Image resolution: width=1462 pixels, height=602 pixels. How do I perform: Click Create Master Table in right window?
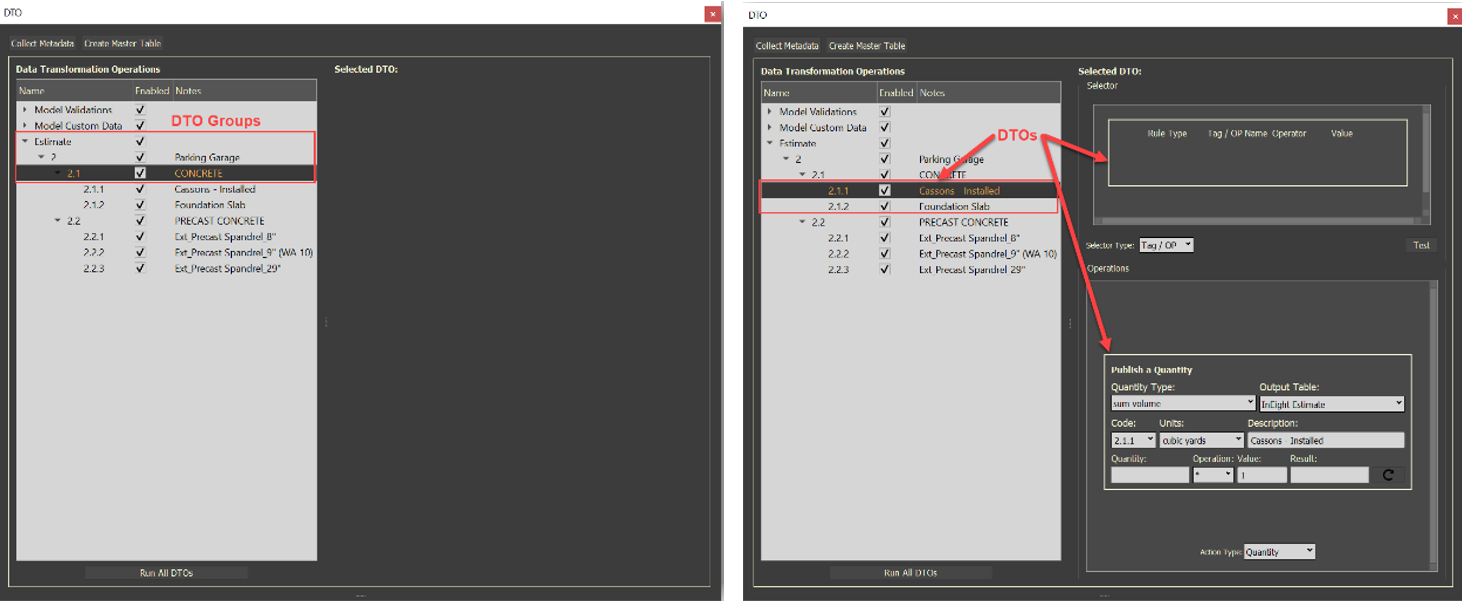coord(867,46)
